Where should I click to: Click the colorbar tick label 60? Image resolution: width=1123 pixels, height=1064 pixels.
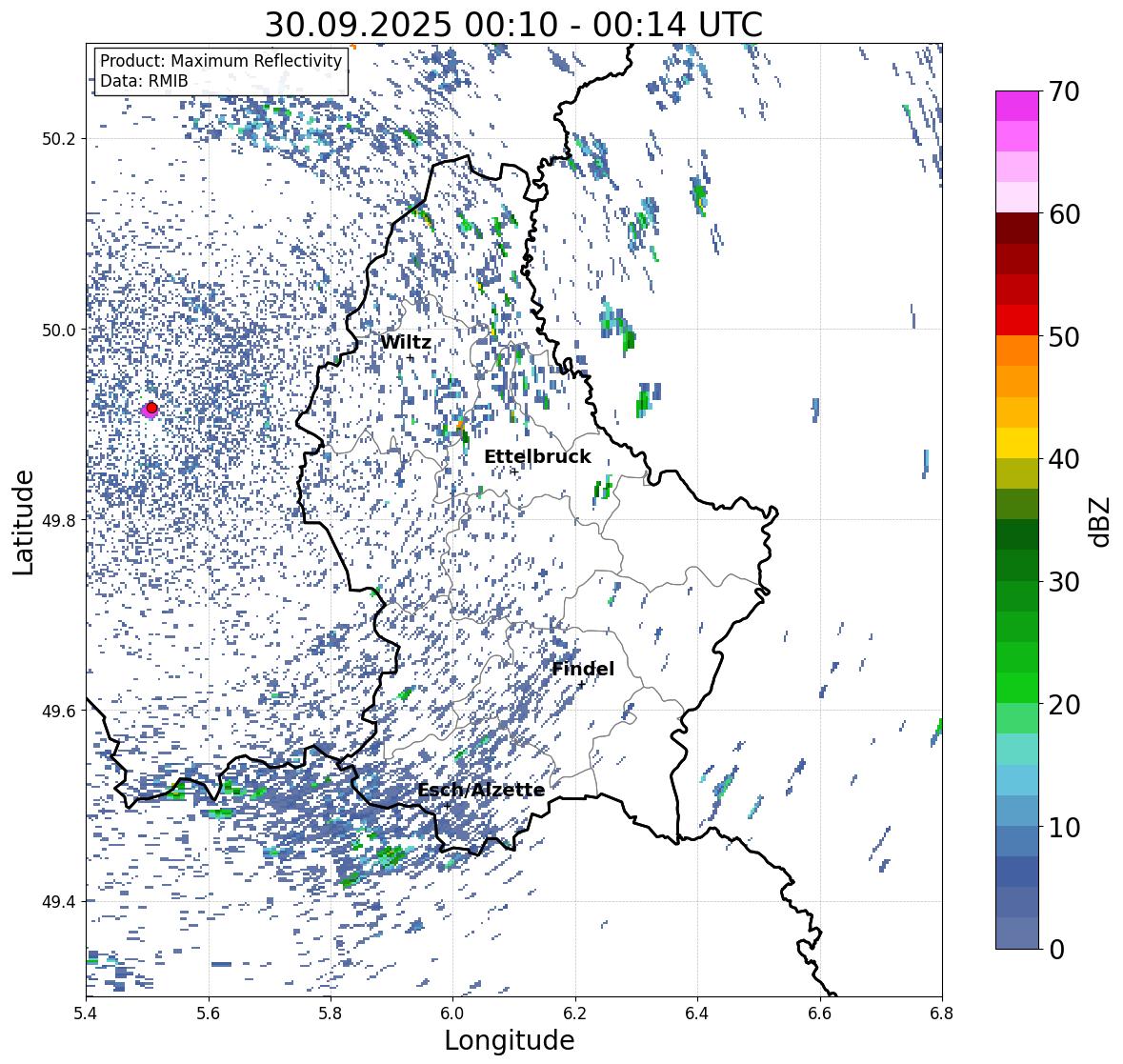coord(1064,214)
